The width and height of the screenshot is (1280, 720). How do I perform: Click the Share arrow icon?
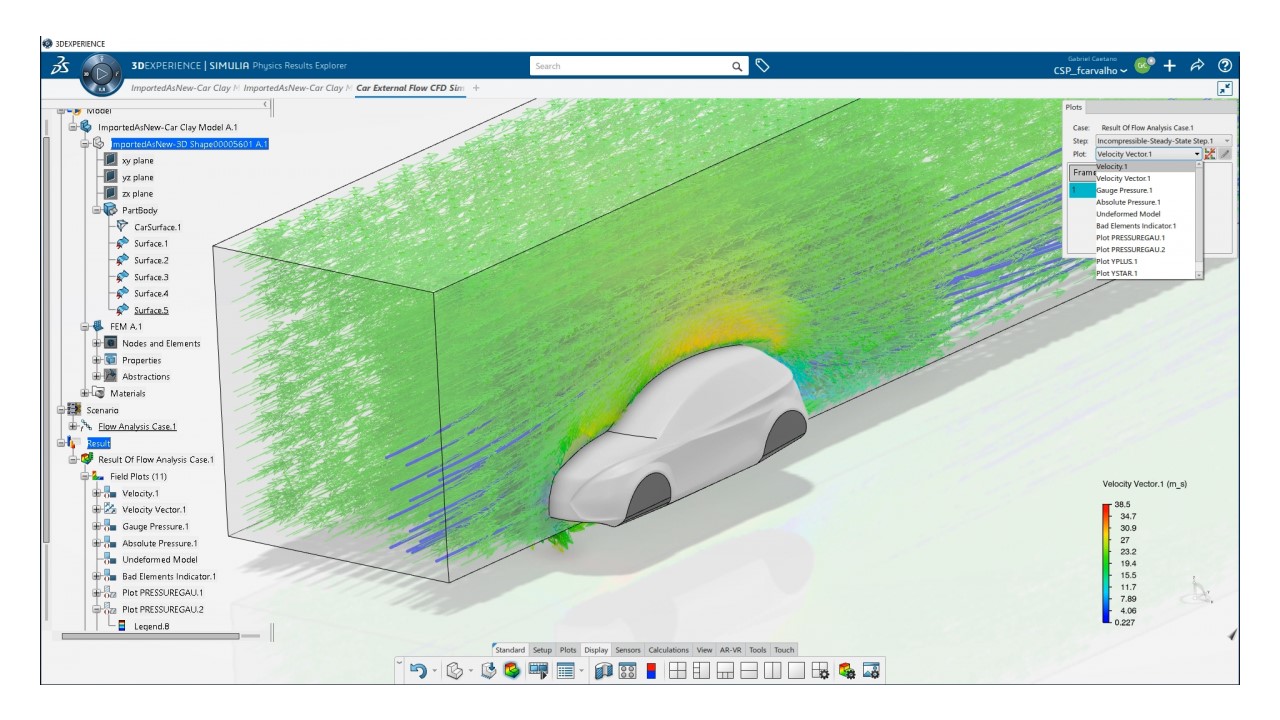[x=1197, y=66]
